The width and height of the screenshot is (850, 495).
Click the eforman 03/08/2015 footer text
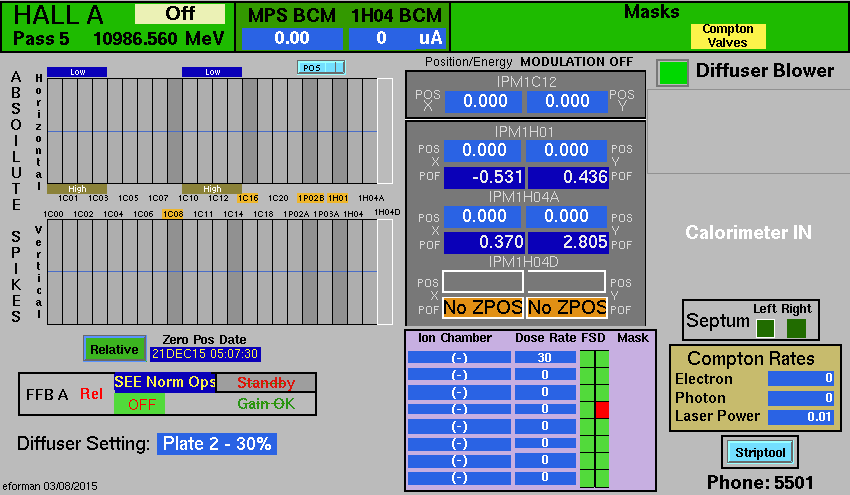pyautogui.click(x=50, y=486)
